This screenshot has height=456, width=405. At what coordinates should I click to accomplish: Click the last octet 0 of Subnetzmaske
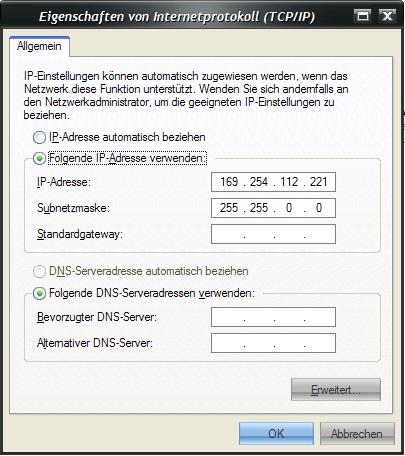click(319, 208)
